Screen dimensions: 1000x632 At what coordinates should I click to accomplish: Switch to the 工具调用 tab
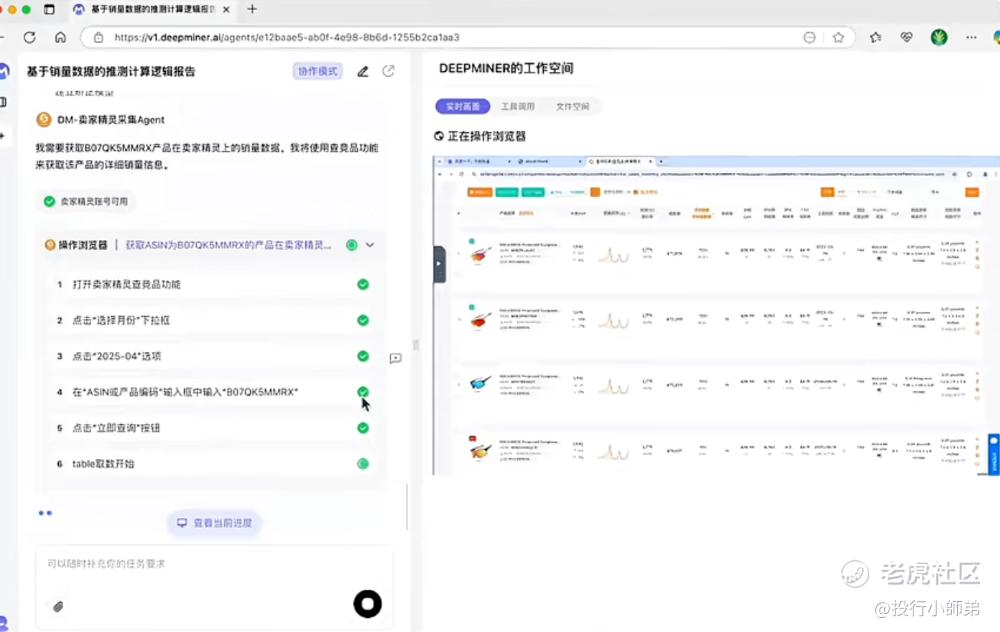click(517, 107)
